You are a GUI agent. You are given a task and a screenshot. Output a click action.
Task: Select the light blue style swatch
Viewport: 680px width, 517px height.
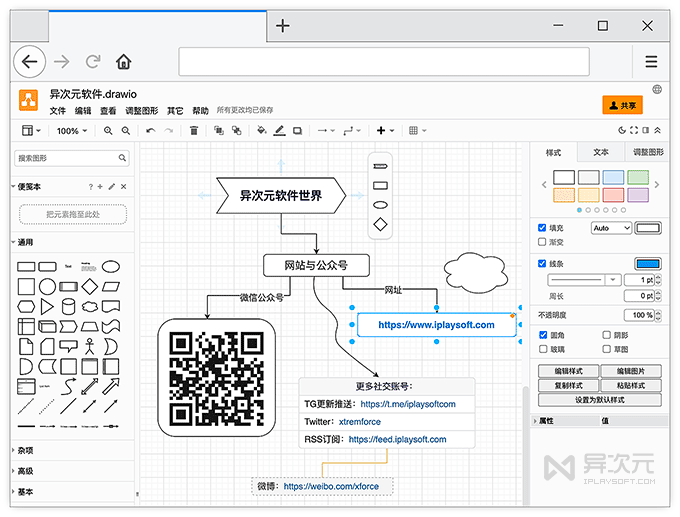[x=613, y=177]
